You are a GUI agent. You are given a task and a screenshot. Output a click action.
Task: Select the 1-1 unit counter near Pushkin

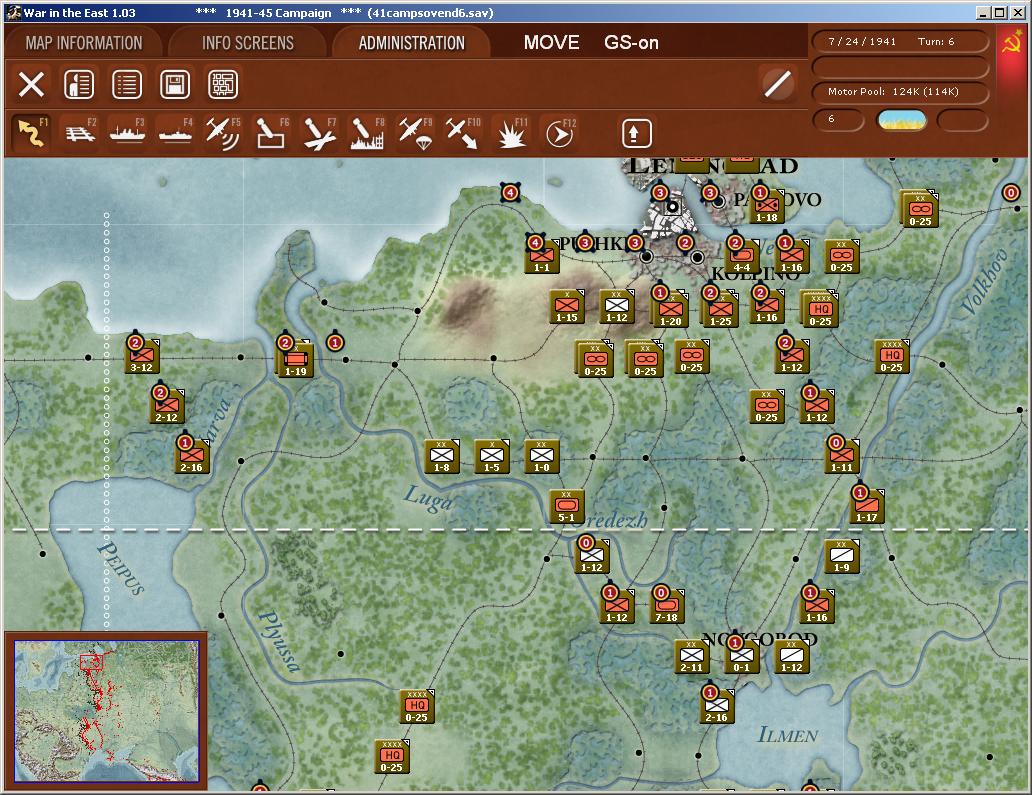click(x=542, y=257)
